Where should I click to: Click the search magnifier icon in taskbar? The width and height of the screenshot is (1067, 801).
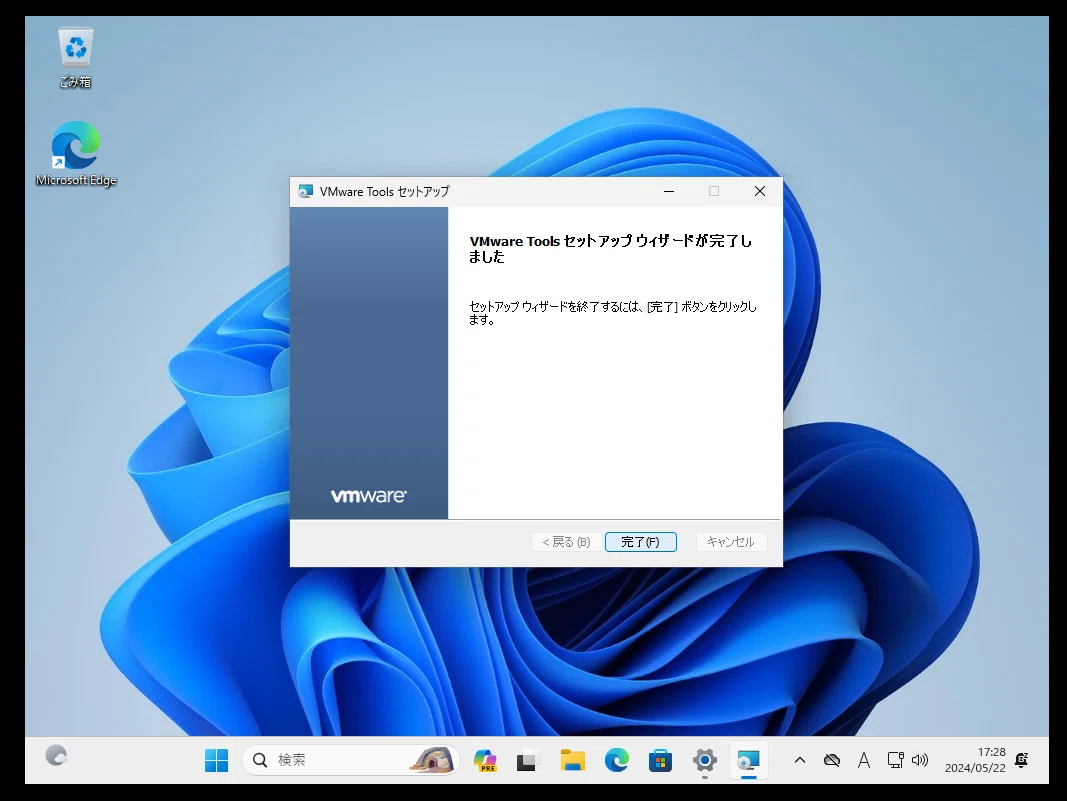(x=260, y=760)
